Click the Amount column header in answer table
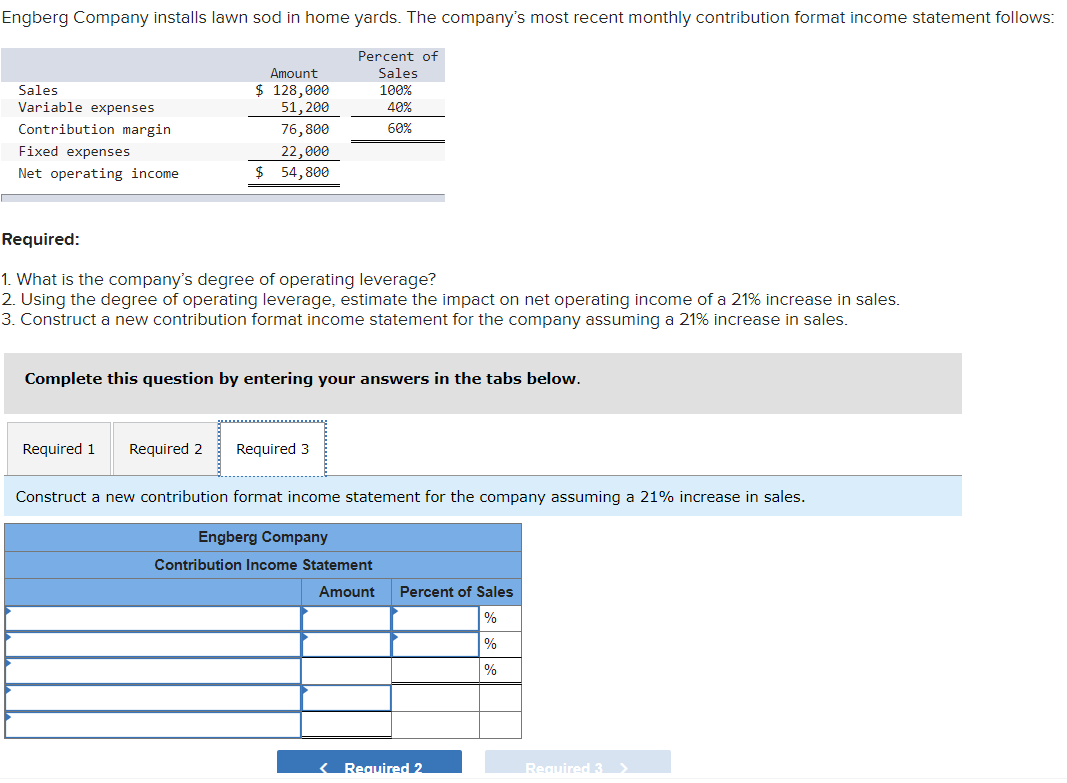Image resolution: width=1067 pixels, height=783 pixels. click(346, 592)
